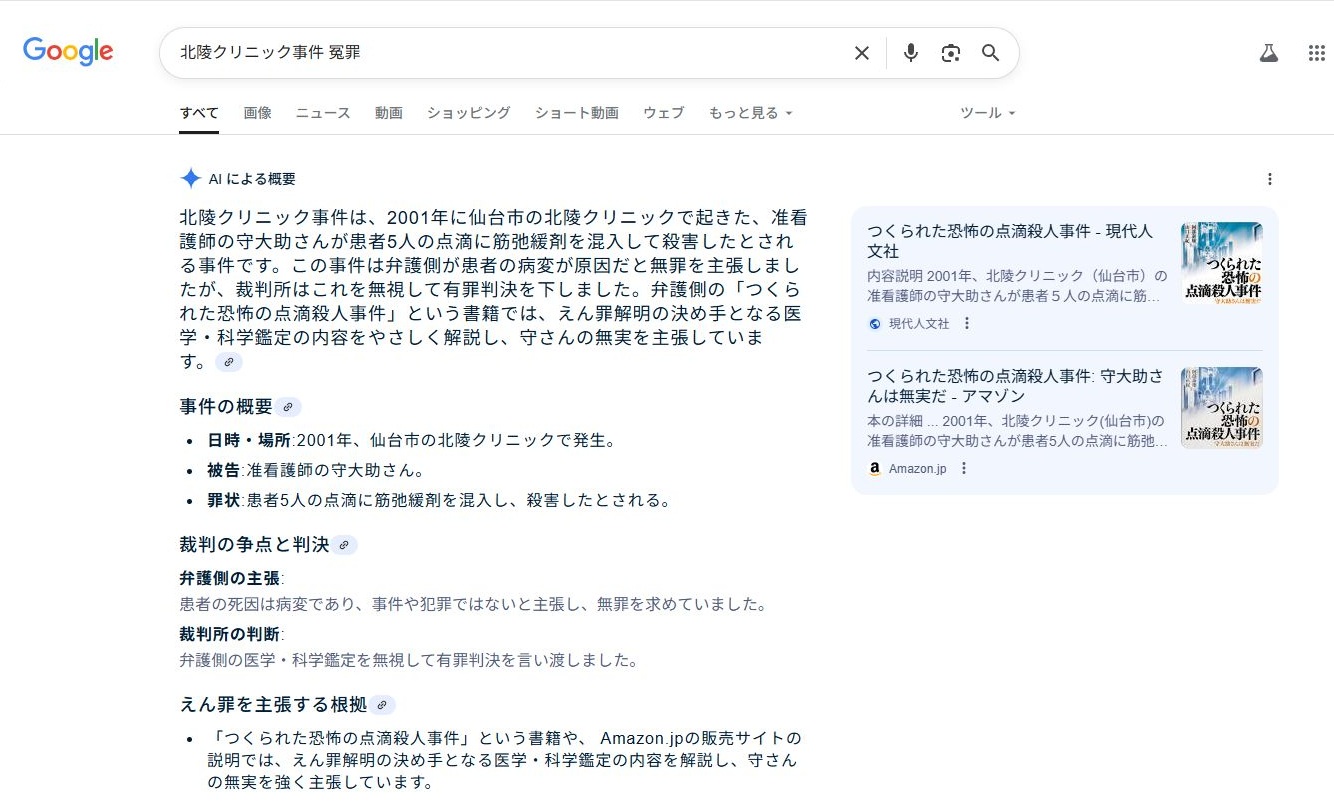The height and width of the screenshot is (805, 1334).
Task: Click source link icon beside 事件の概要
Action: tap(288, 407)
